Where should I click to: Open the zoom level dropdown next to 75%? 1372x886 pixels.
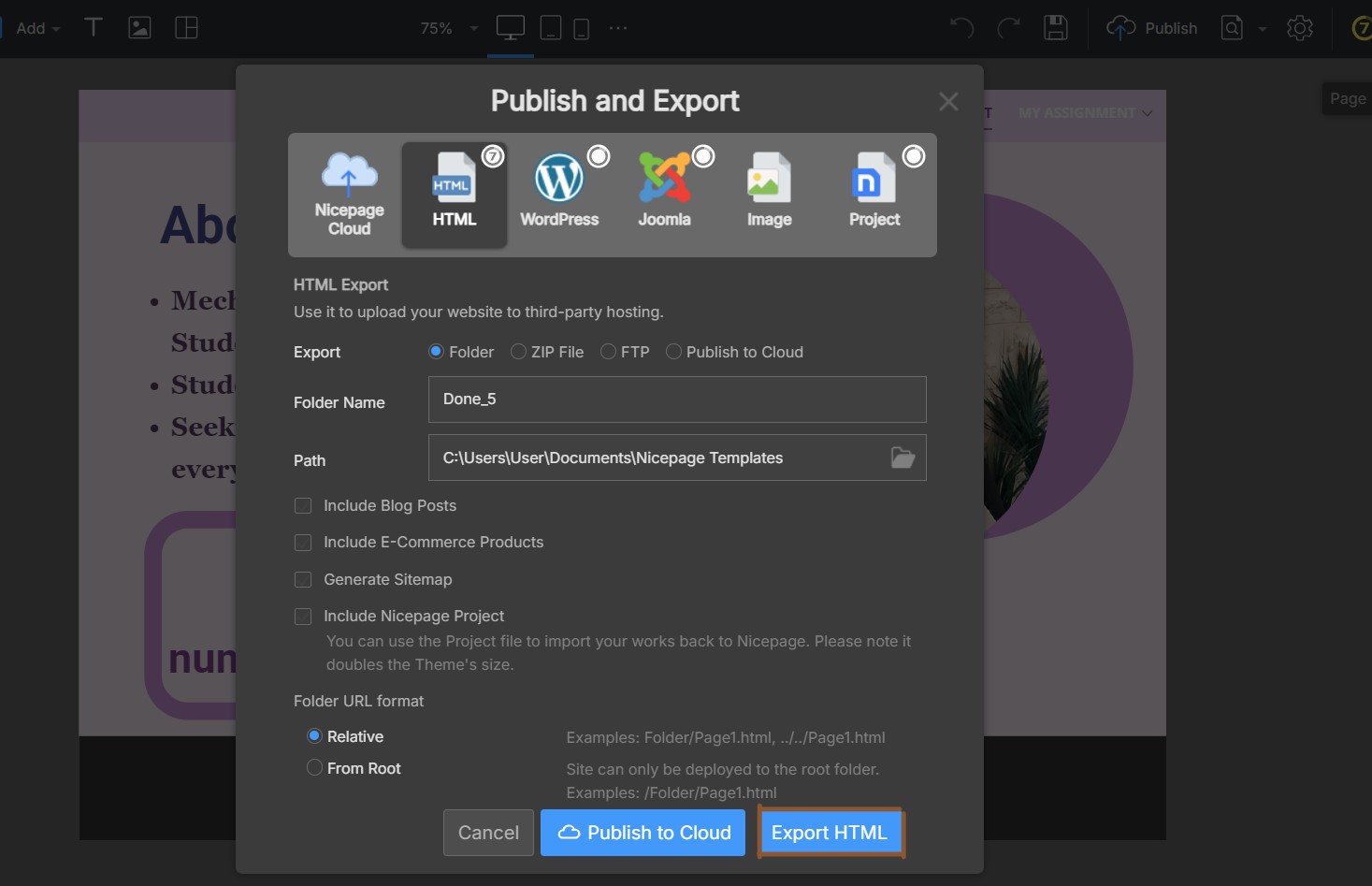(x=473, y=28)
